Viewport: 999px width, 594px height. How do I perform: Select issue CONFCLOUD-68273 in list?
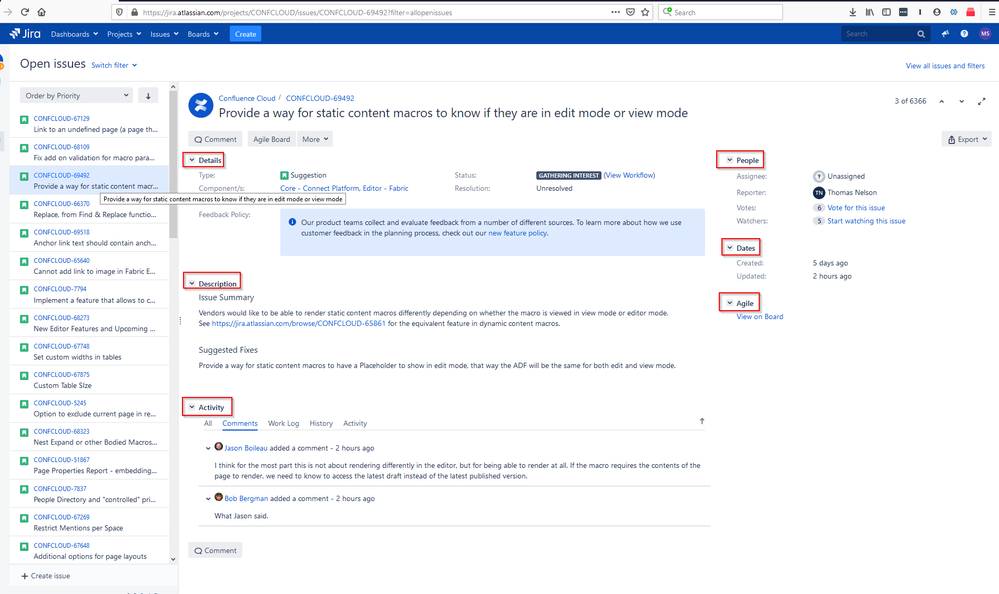click(89, 323)
